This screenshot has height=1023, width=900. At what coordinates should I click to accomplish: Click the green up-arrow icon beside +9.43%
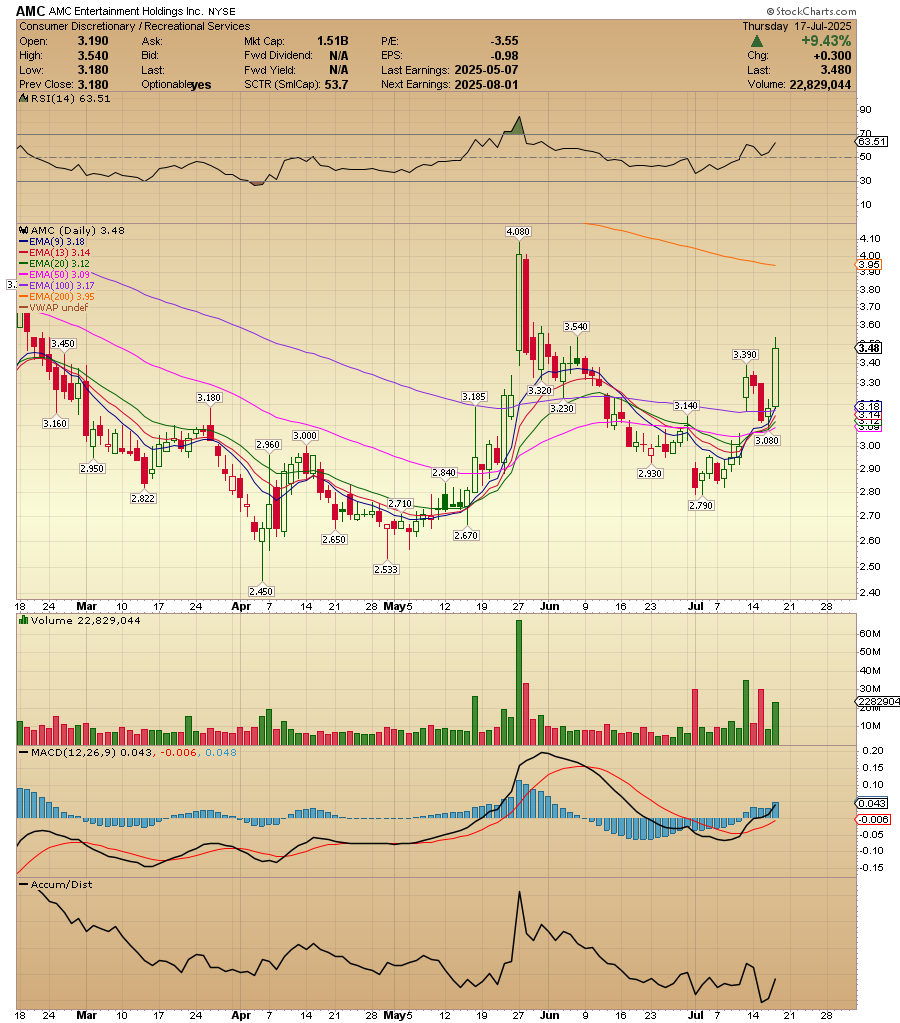[x=756, y=41]
